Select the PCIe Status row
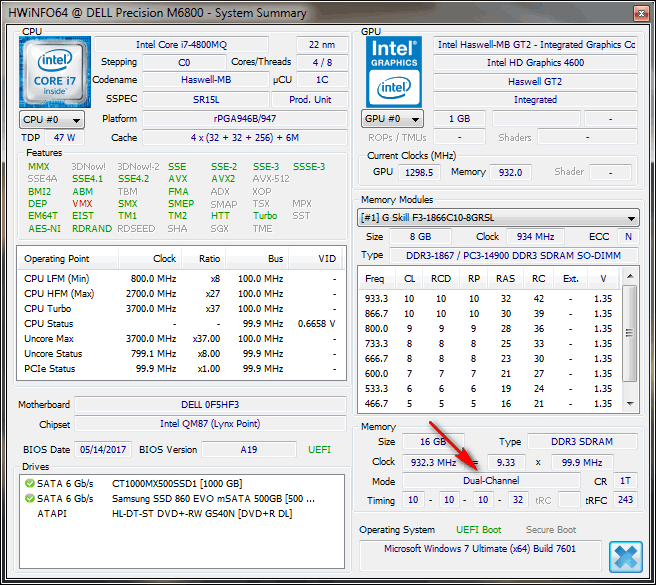Image resolution: width=656 pixels, height=585 pixels. point(181,369)
